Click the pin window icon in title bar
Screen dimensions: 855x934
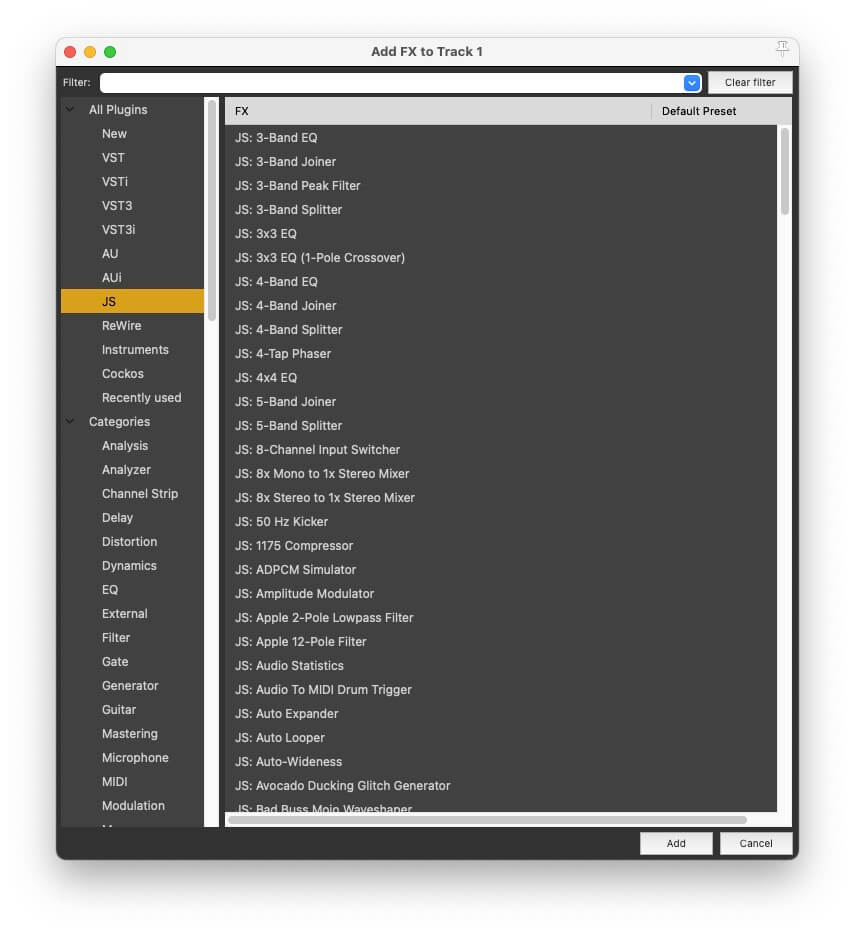[x=781, y=50]
